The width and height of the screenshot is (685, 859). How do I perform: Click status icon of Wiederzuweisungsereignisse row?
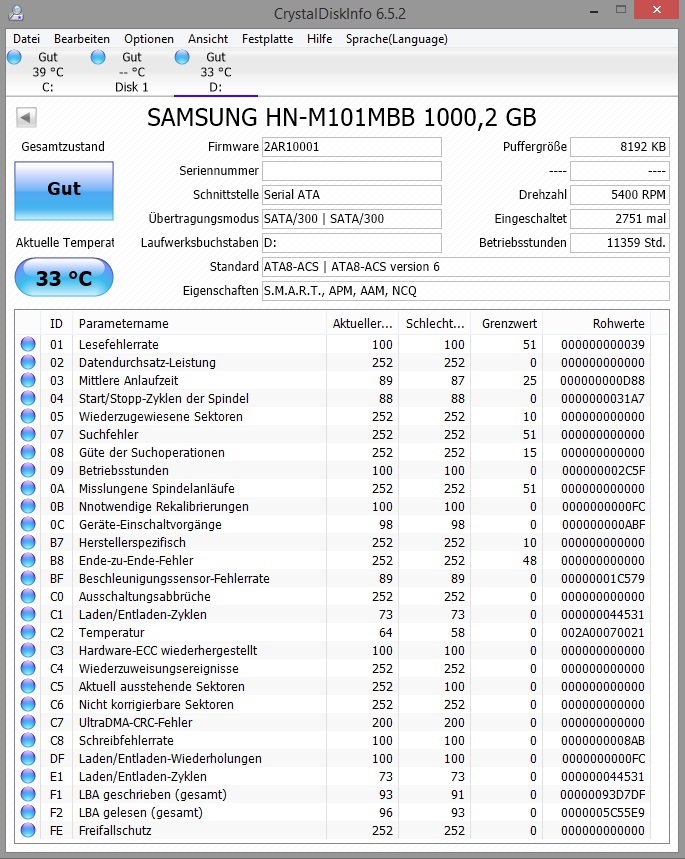pyautogui.click(x=28, y=668)
